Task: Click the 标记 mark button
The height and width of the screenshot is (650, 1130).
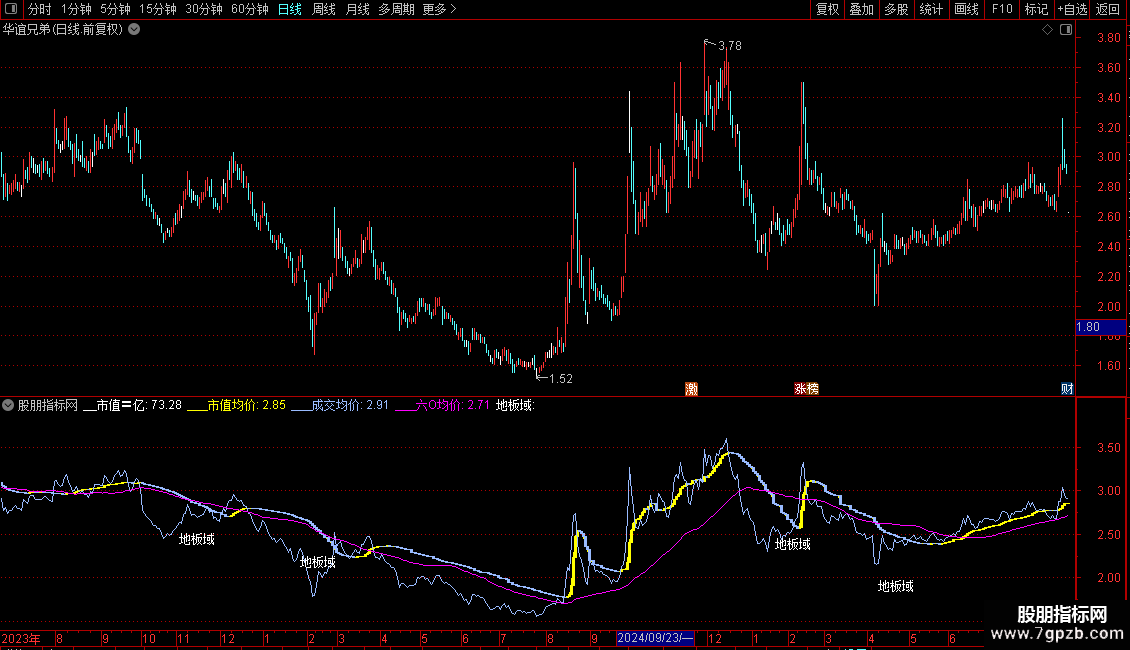Action: pos(1036,9)
